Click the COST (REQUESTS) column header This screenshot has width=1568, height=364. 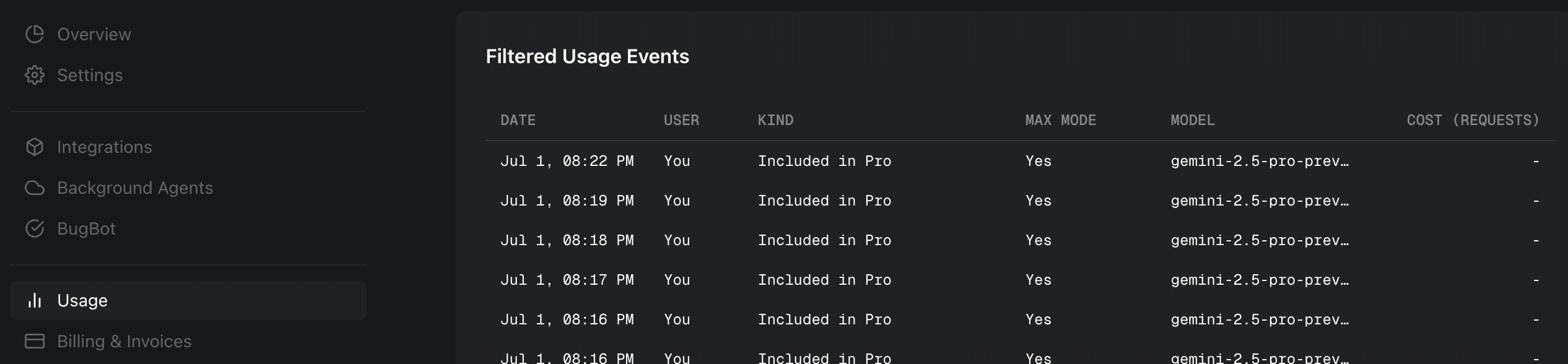(1473, 120)
